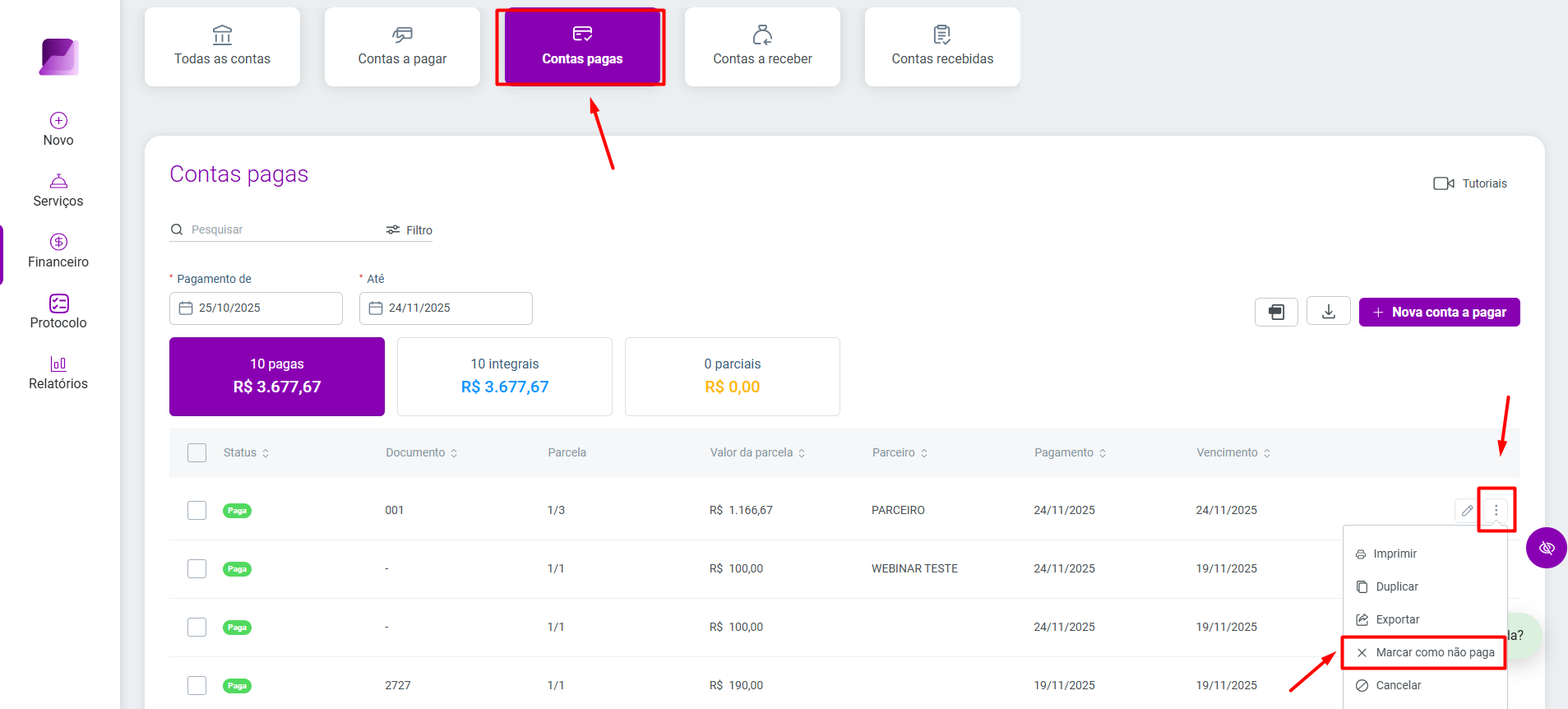
Task: Click the purple hide-values eye button
Action: [1547, 548]
